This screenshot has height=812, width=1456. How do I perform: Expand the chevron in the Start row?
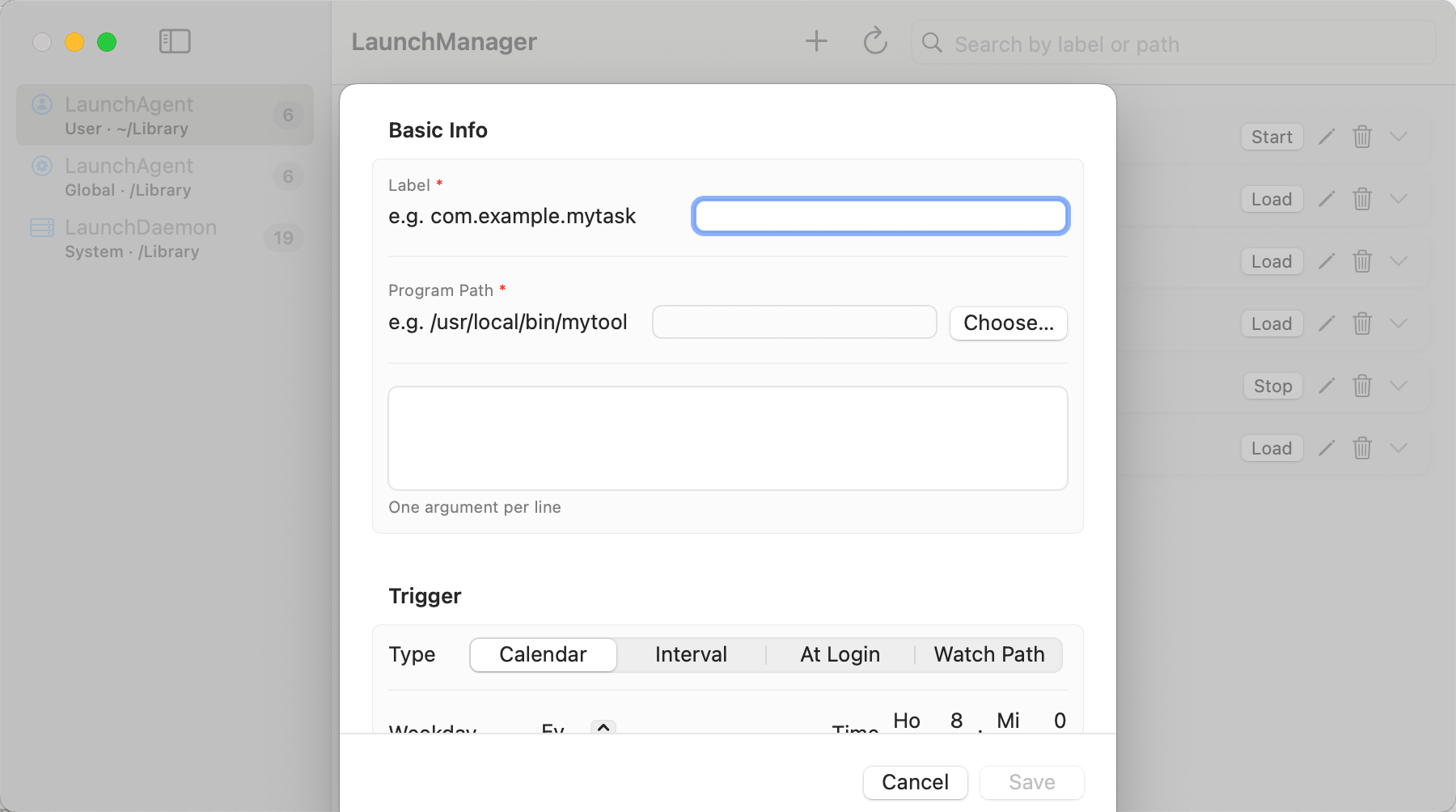click(1399, 137)
